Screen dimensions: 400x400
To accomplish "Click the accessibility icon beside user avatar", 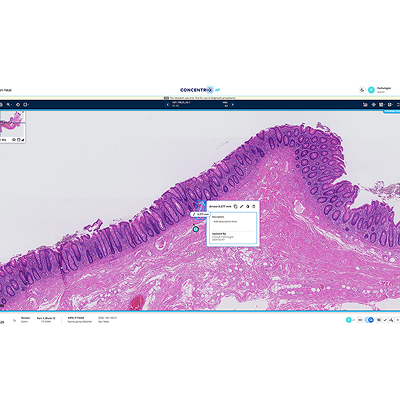I will (x=362, y=90).
